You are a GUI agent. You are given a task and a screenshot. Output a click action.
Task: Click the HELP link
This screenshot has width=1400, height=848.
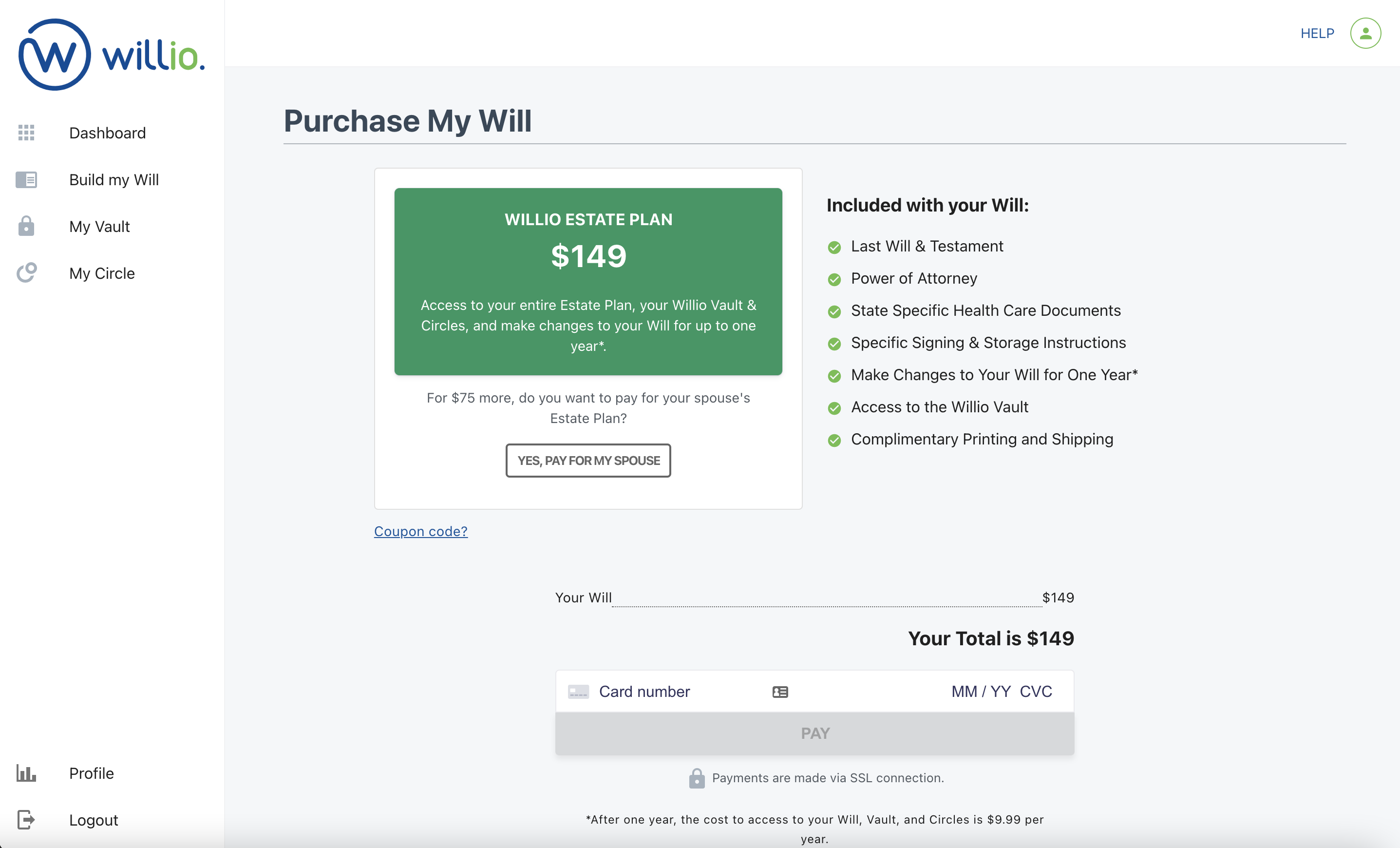[1317, 33]
